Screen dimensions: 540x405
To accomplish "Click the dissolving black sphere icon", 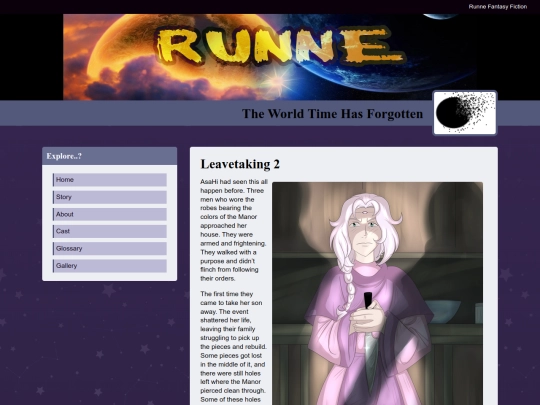I will coord(465,113).
